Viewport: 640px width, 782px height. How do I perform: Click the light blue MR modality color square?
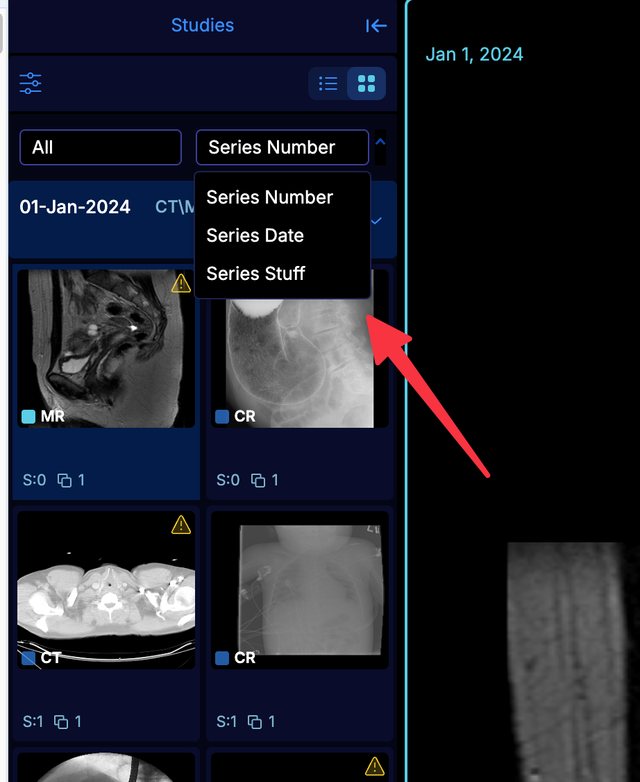coord(28,416)
